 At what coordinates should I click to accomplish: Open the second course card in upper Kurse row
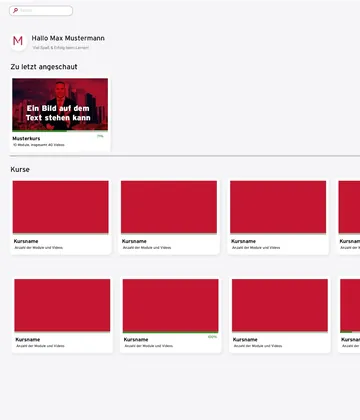[169, 217]
